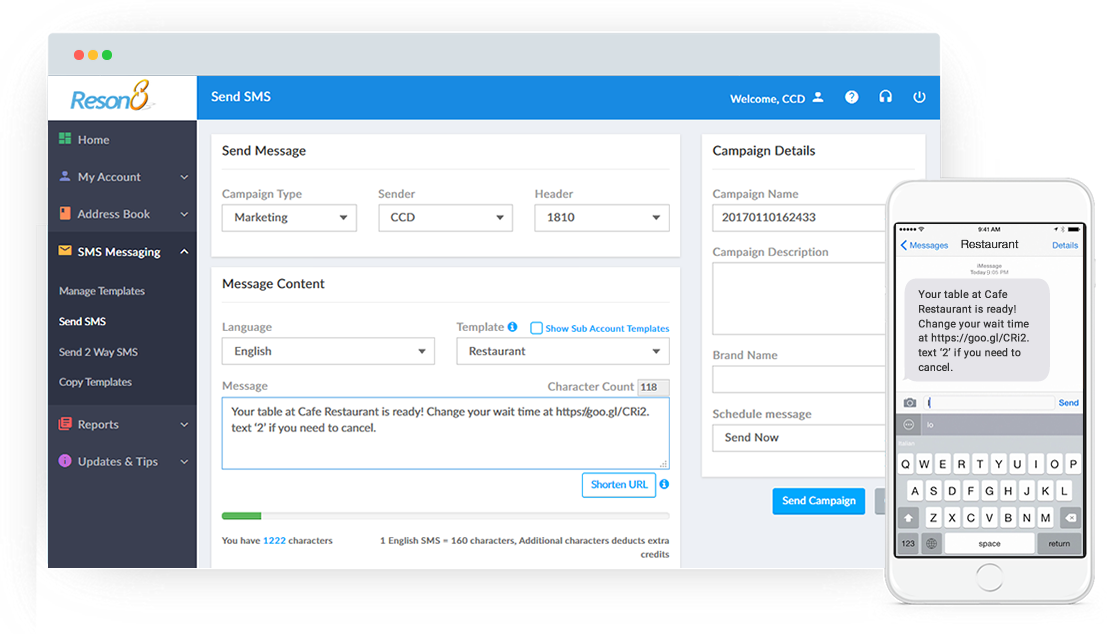Open the help question mark icon
Image resolution: width=1107 pixels, height=634 pixels.
(851, 97)
